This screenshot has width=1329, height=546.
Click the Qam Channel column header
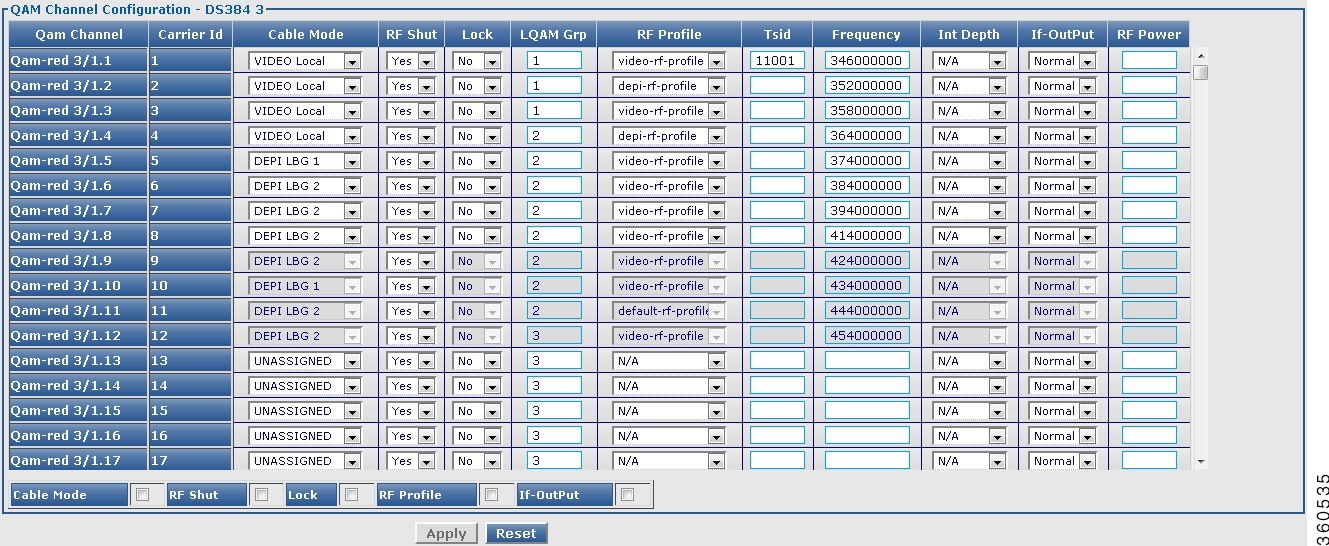click(x=78, y=34)
